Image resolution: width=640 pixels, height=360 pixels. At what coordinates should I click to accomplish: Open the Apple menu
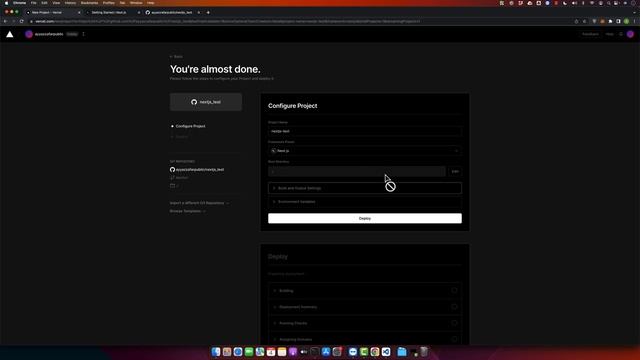[x=6, y=3]
